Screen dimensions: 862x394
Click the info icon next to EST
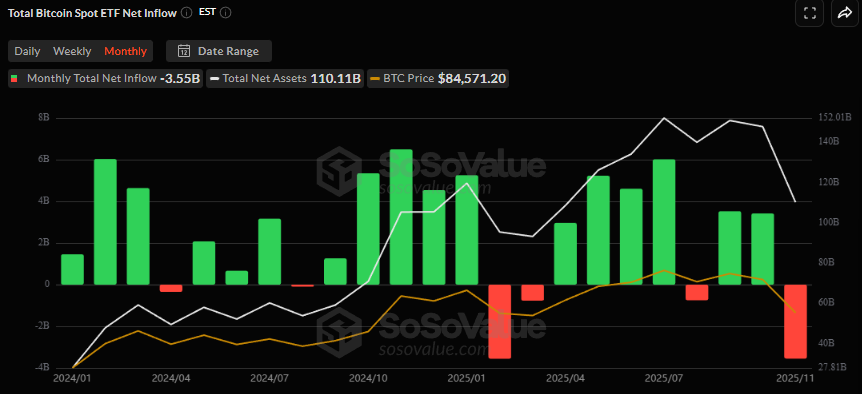[x=225, y=12]
